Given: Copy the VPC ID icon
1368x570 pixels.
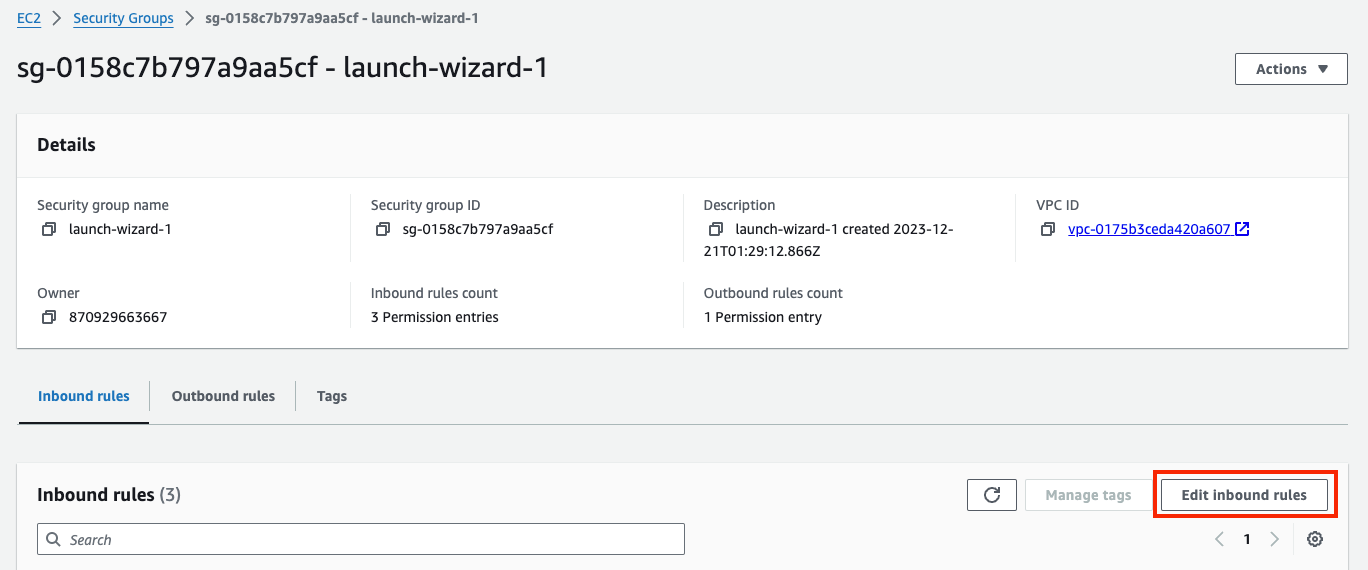Looking at the screenshot, I should click(x=1048, y=229).
